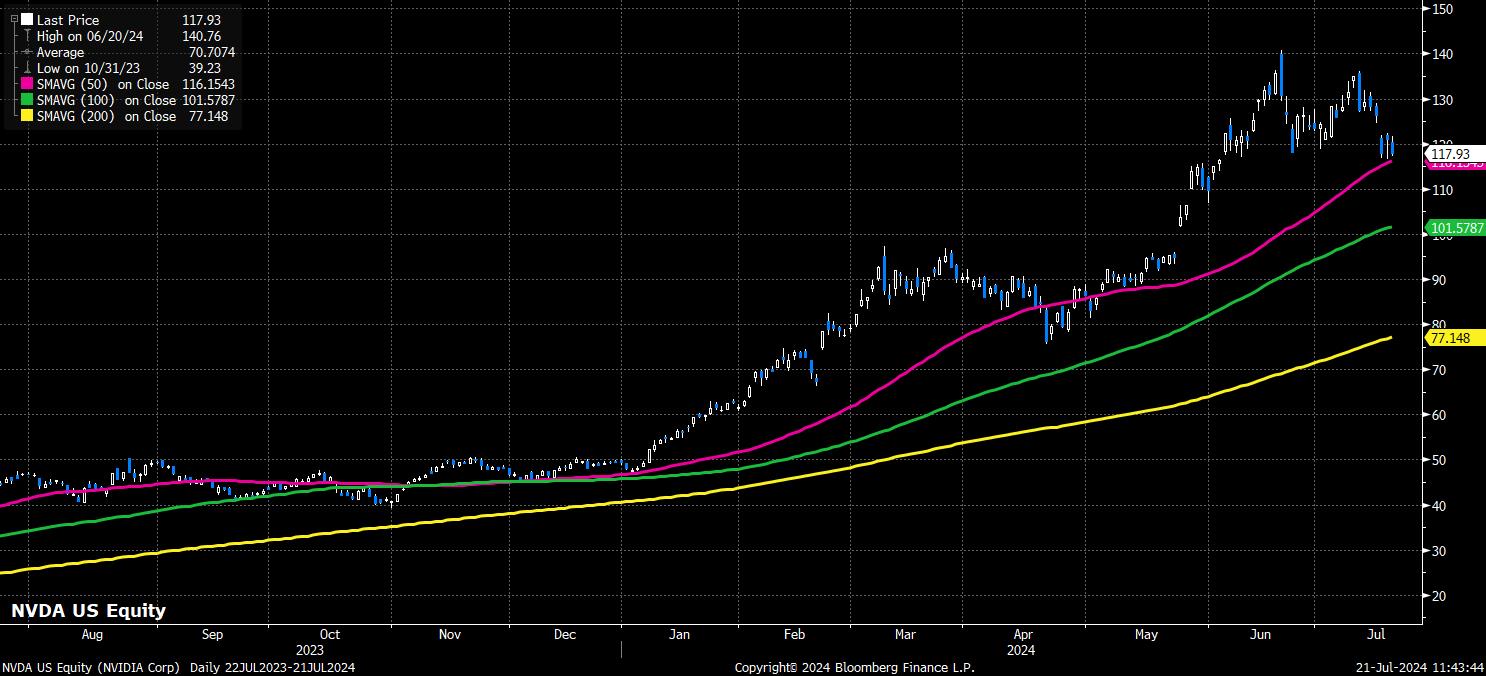Click the June 20 peak candlestick near 140
Image resolution: width=1486 pixels, height=676 pixels.
point(1281,74)
